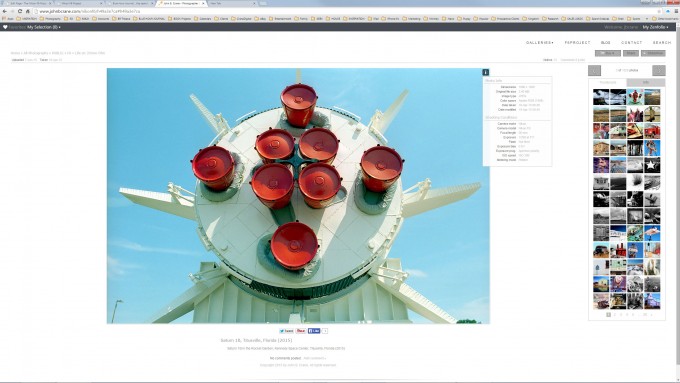Screen dimensions: 680x383
Task: Click the Add comment link
Action: 314,358
